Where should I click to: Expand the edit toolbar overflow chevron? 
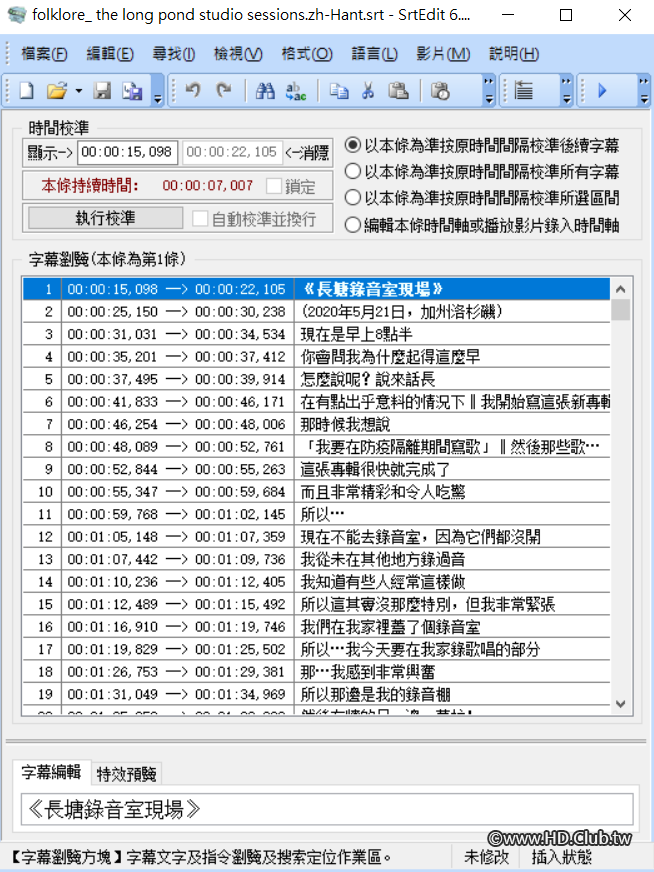coord(489,90)
